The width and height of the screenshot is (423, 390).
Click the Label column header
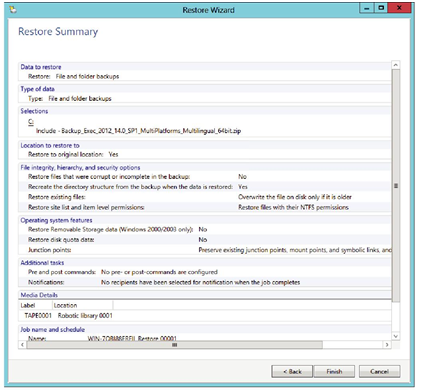(36, 305)
